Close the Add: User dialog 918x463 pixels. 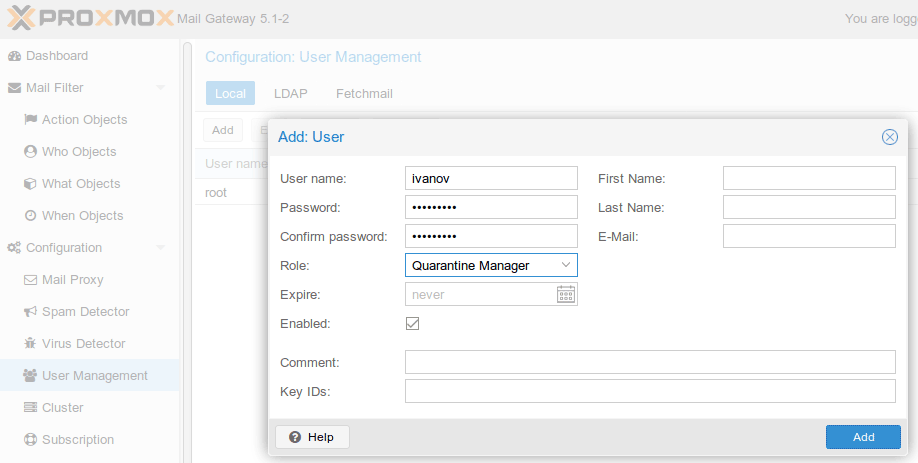pos(889,137)
